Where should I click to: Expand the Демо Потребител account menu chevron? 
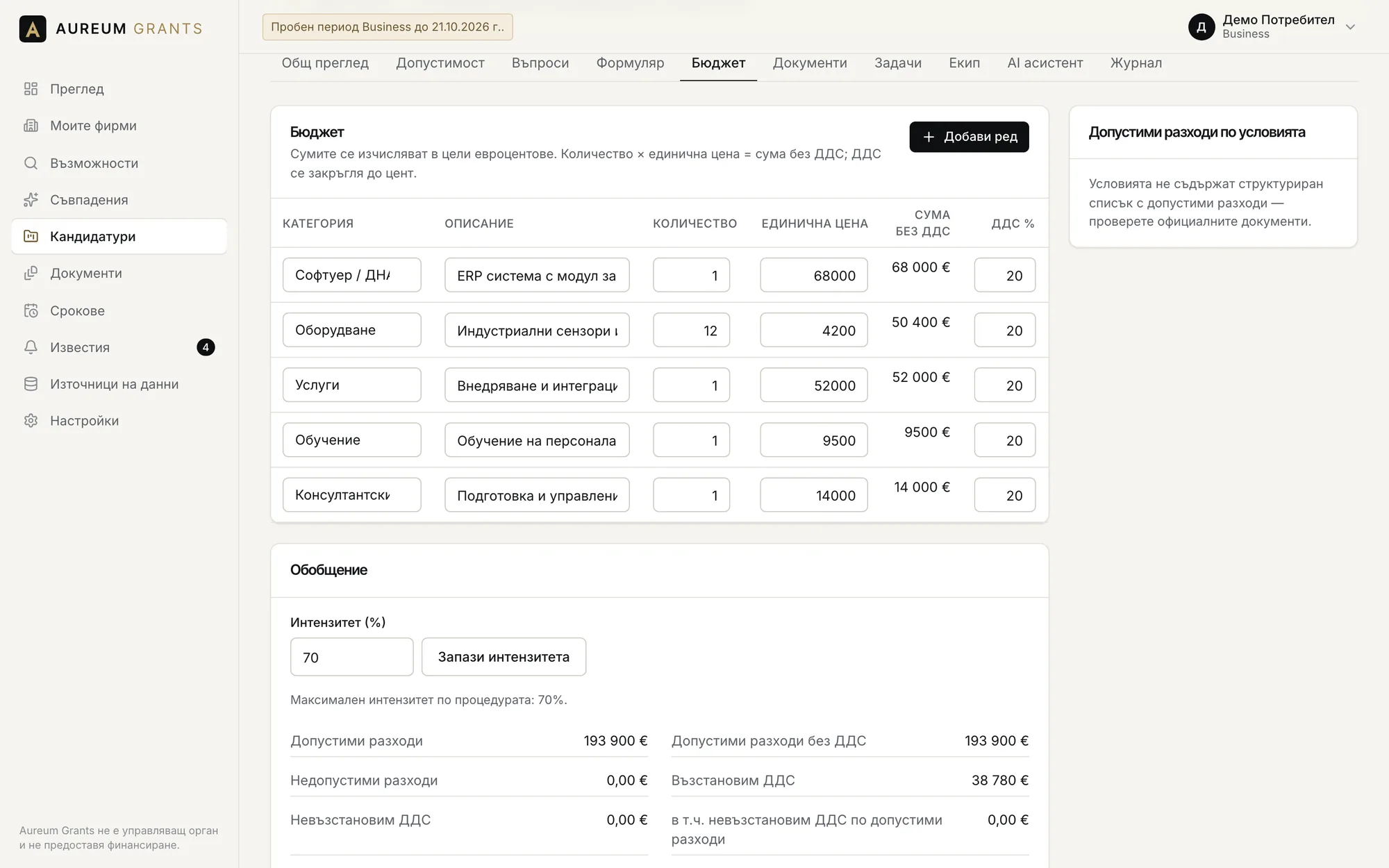coord(1350,27)
